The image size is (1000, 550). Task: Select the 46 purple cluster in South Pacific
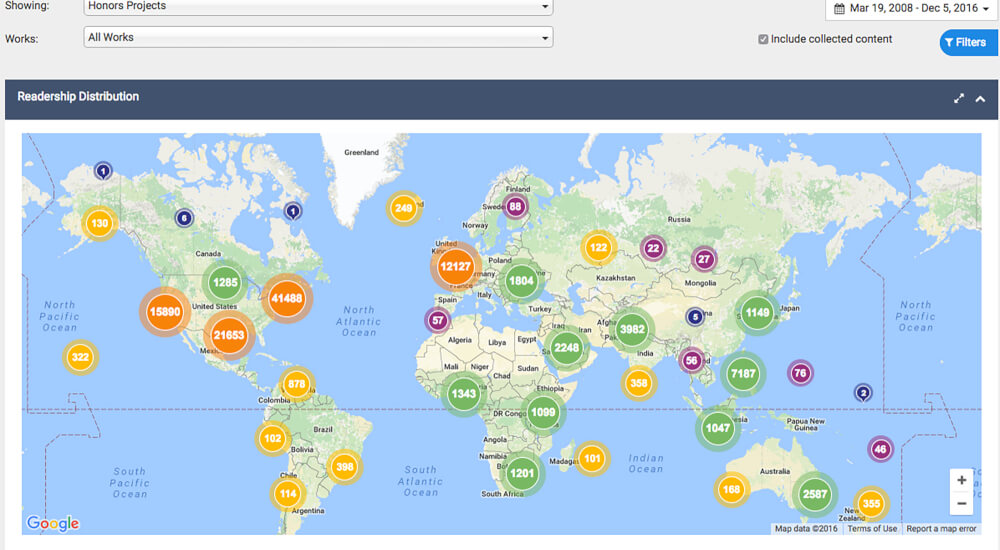click(x=881, y=449)
